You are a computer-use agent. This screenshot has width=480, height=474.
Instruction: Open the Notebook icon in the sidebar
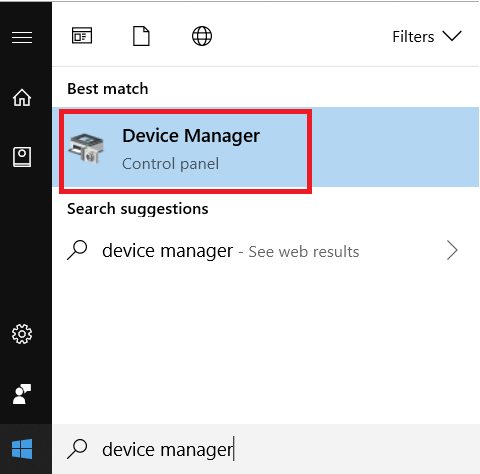point(22,157)
